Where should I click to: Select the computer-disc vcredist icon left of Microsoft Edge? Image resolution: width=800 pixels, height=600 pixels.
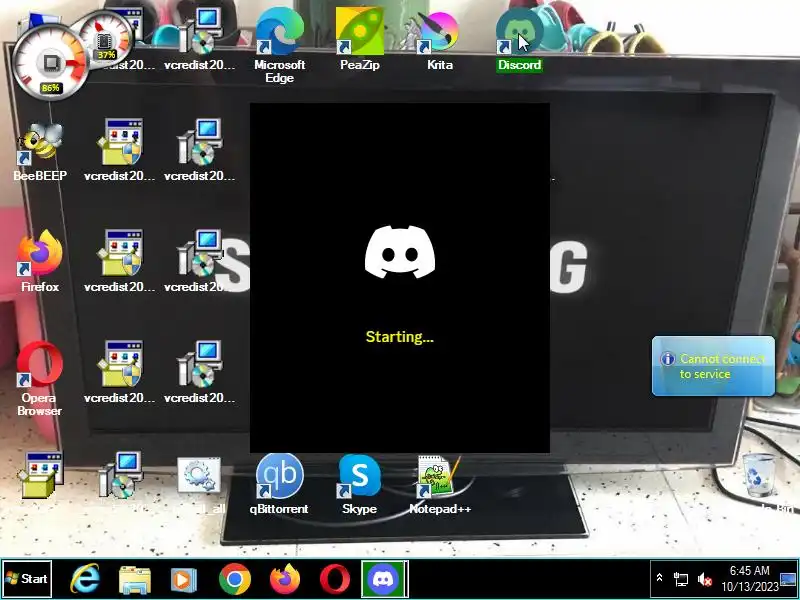click(199, 39)
